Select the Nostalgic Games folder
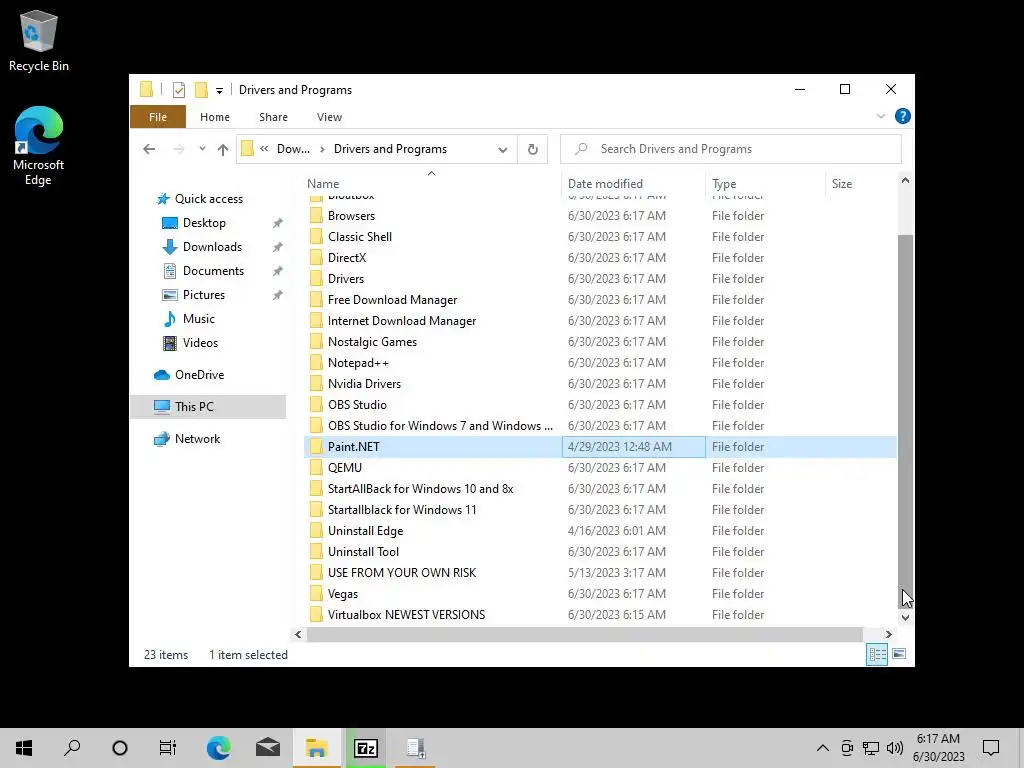The image size is (1024, 768). pos(372,342)
